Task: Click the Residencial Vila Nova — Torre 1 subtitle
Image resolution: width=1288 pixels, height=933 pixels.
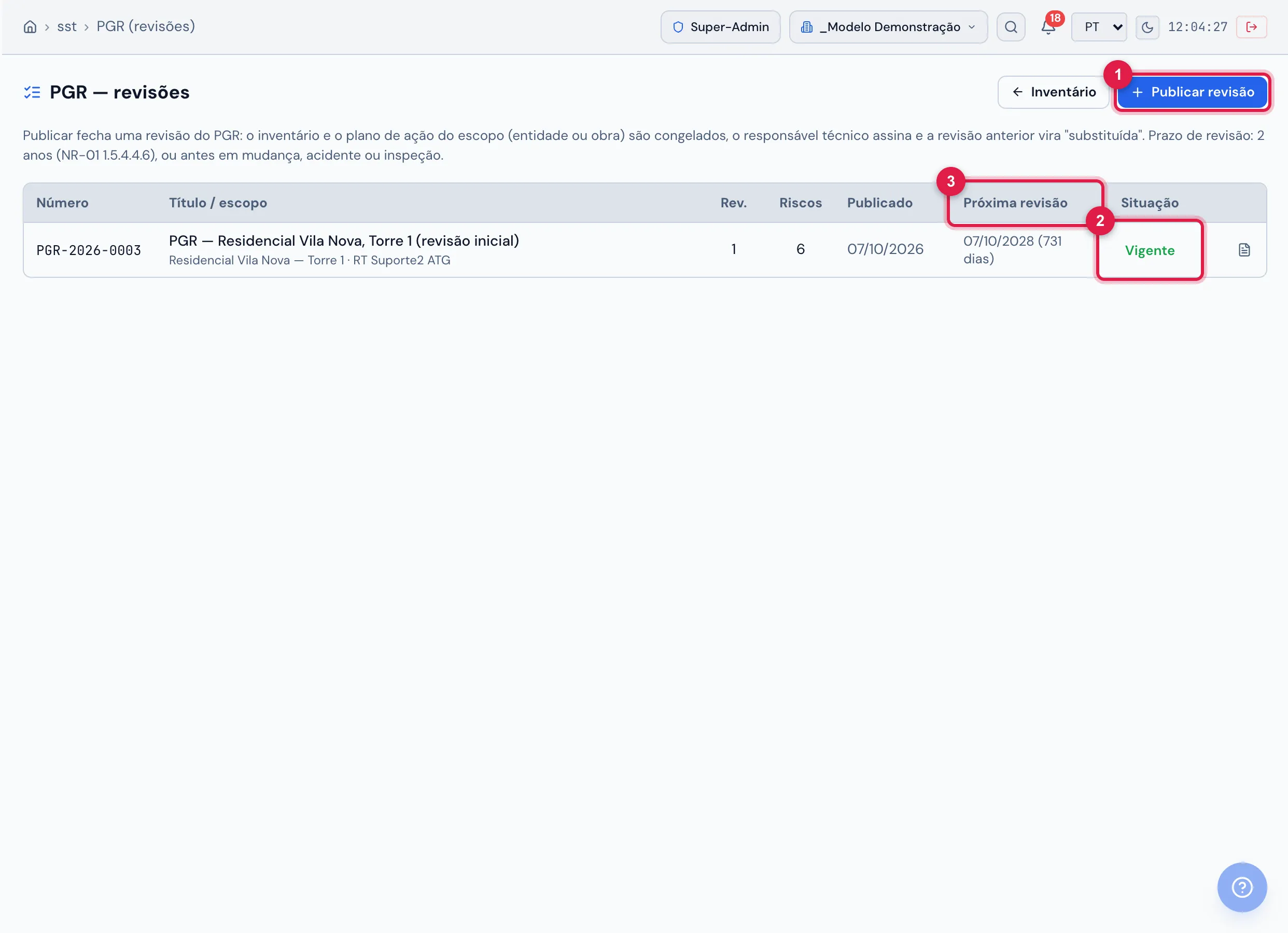Action: pyautogui.click(x=310, y=260)
